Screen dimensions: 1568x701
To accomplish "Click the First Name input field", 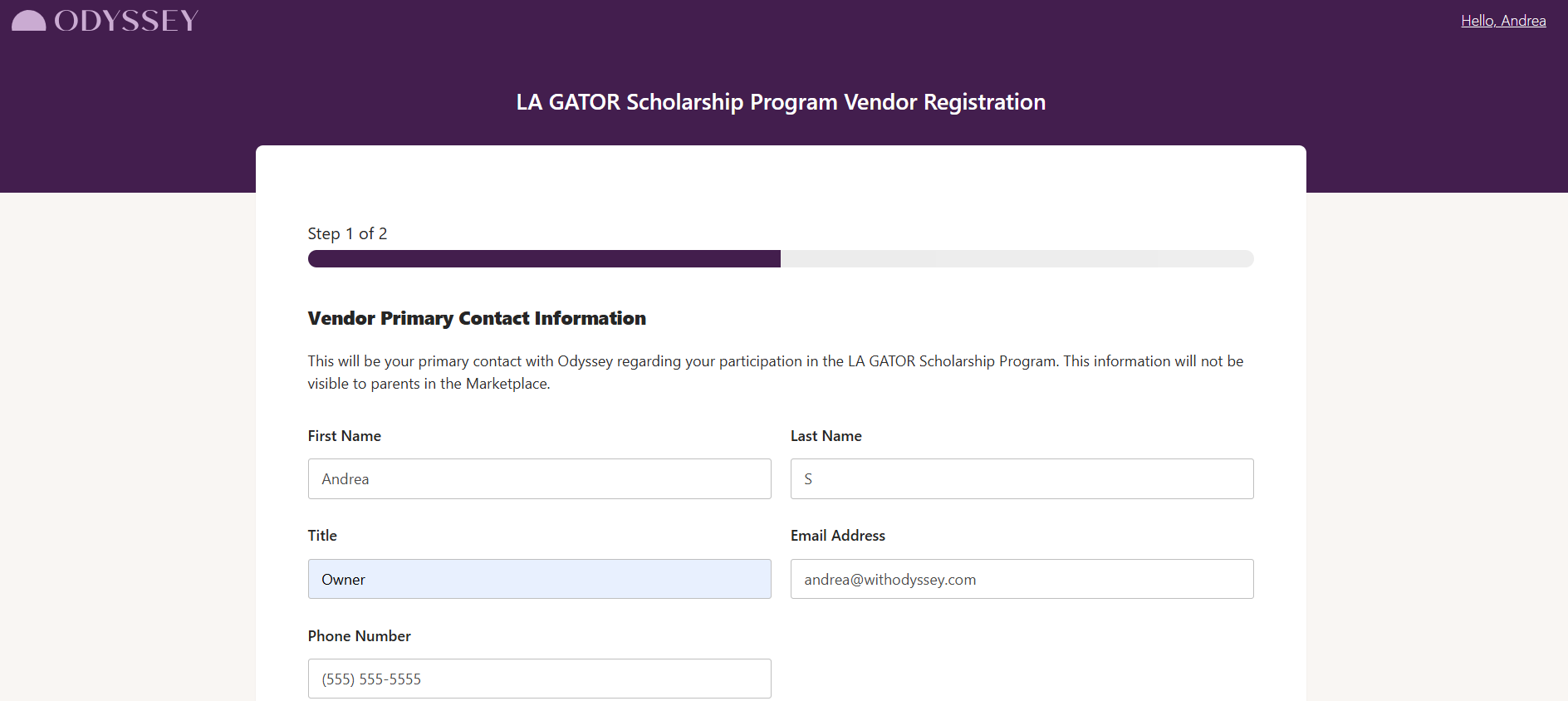I will point(539,479).
